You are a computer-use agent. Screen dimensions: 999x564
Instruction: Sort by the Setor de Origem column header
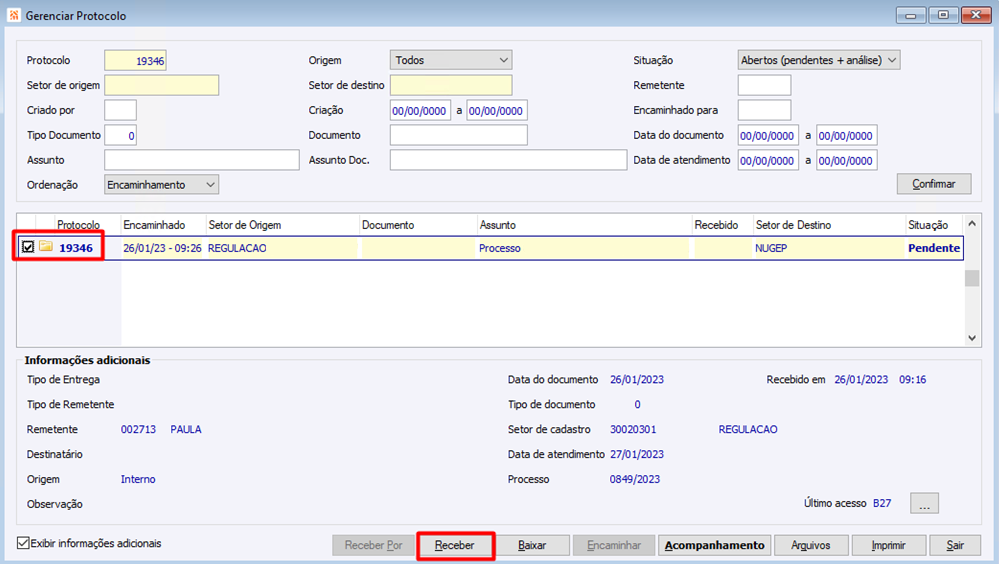(x=245, y=225)
